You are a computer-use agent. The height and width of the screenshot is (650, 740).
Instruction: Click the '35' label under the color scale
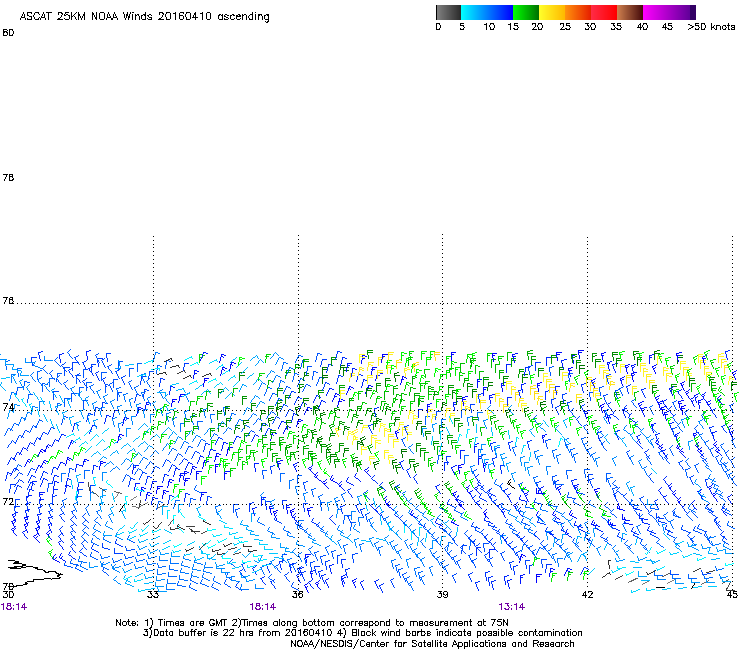click(x=616, y=27)
